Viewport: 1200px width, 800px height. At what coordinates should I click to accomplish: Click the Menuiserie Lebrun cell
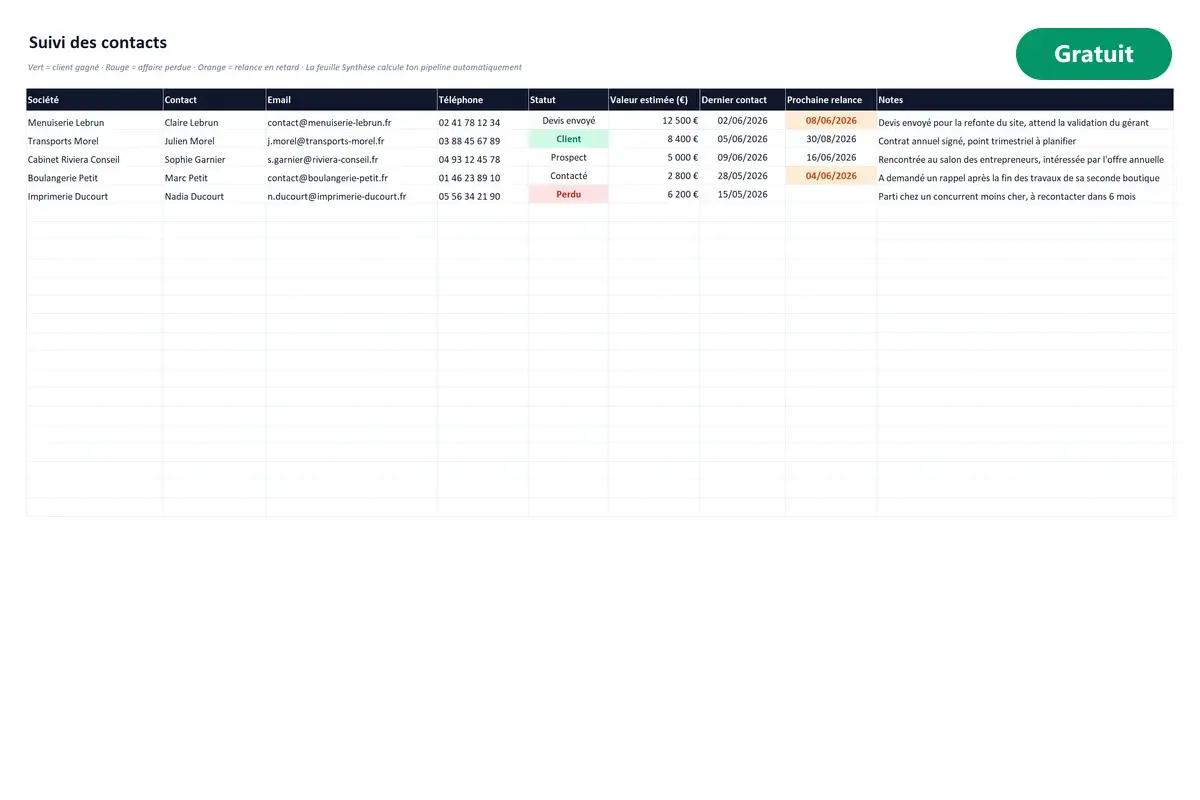pos(95,121)
